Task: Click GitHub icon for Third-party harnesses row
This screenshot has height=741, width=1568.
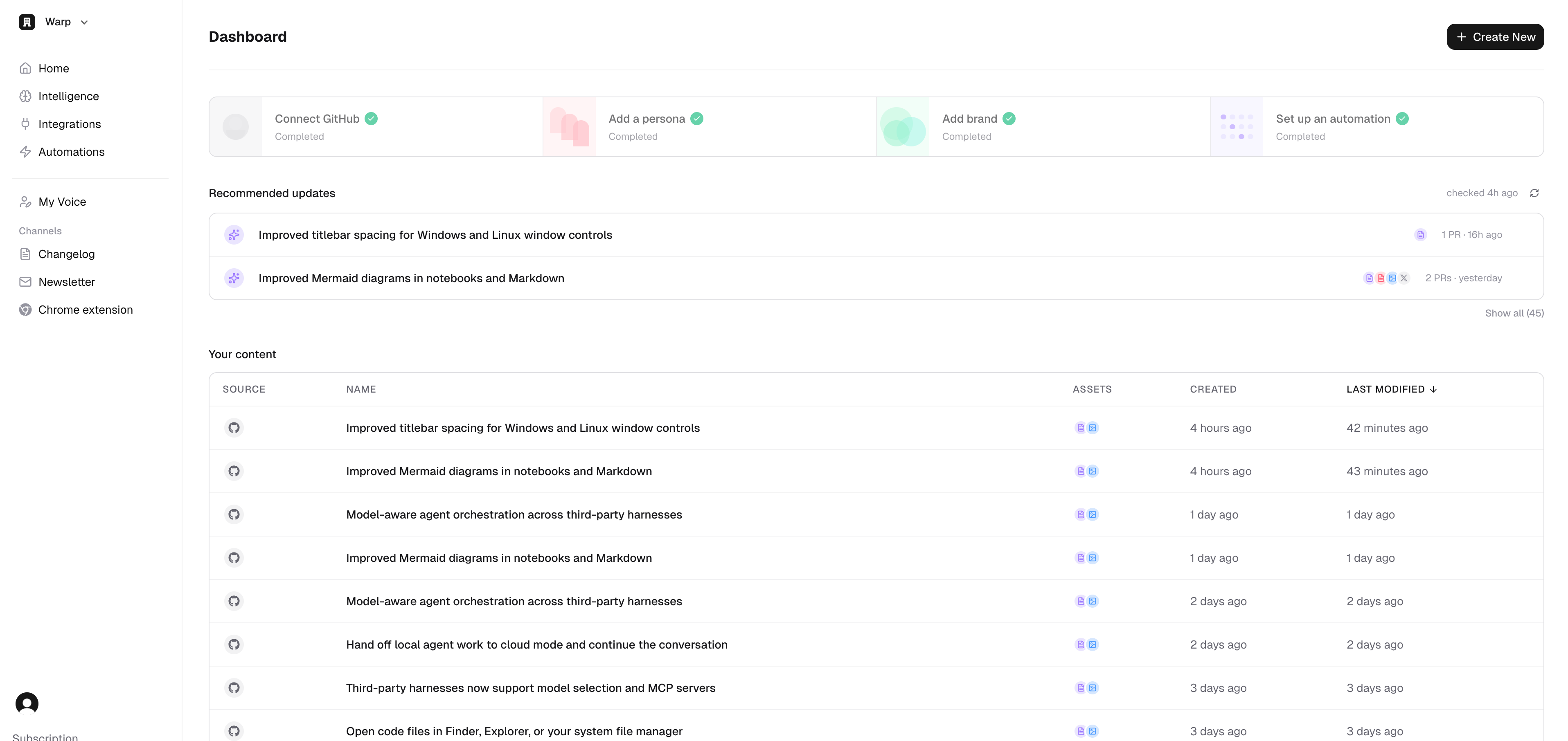Action: 234,688
